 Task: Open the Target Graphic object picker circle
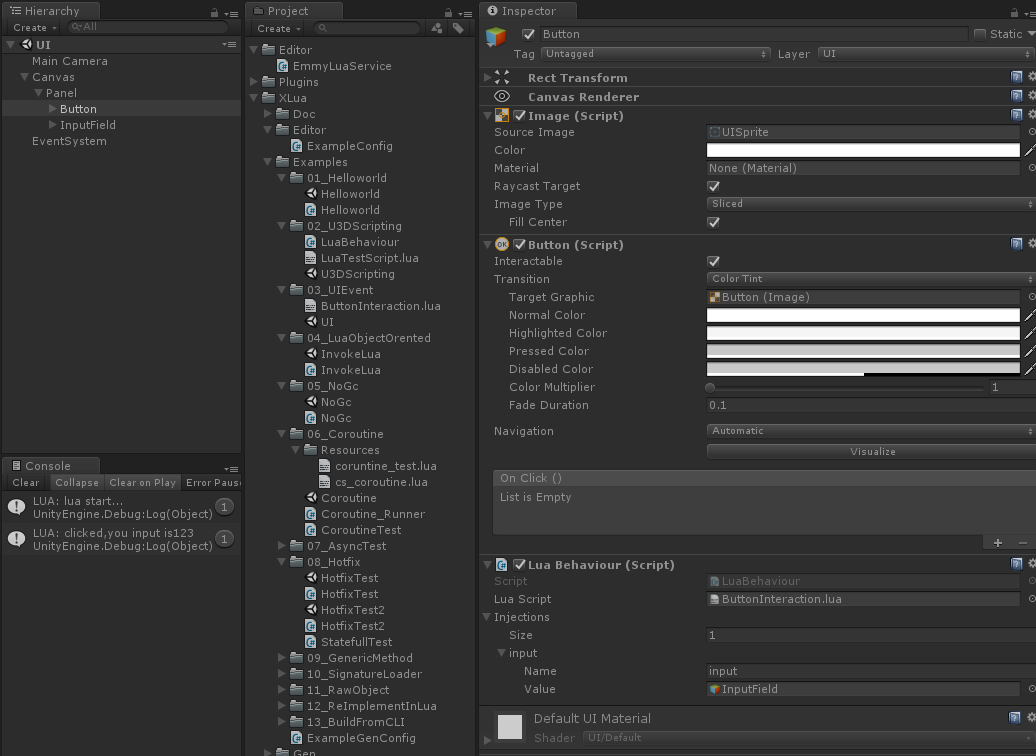(x=1030, y=297)
